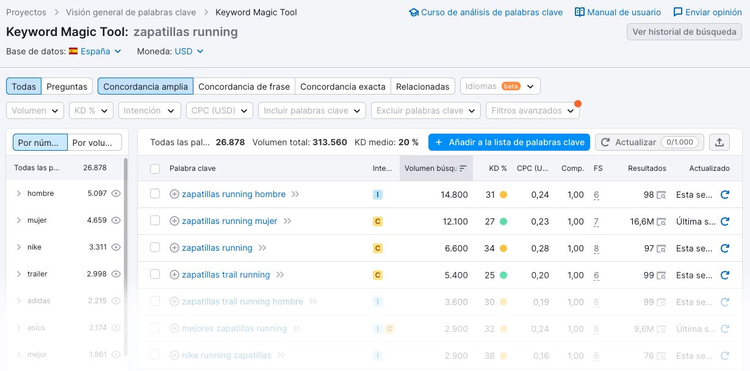Open the zapatillas running hombre keyword link

(x=233, y=194)
